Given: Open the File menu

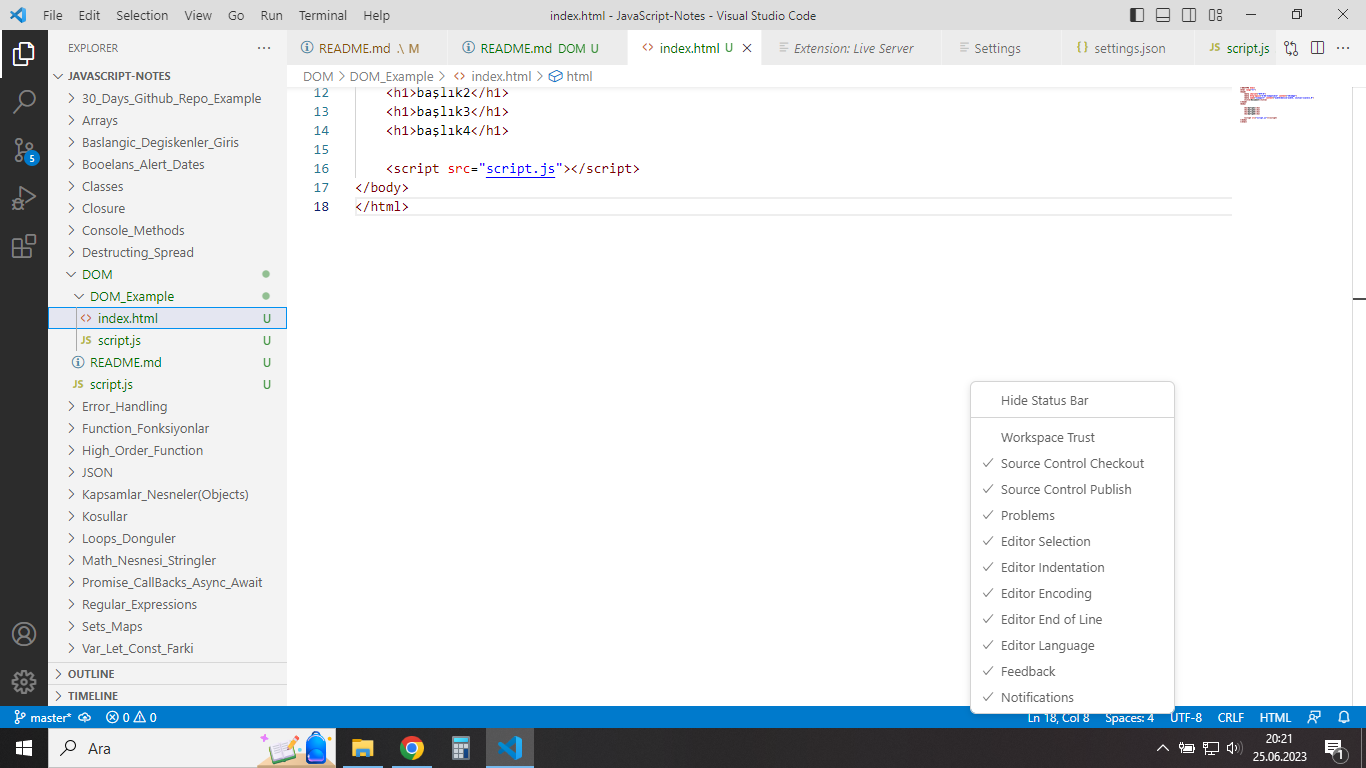Looking at the screenshot, I should click(x=53, y=15).
